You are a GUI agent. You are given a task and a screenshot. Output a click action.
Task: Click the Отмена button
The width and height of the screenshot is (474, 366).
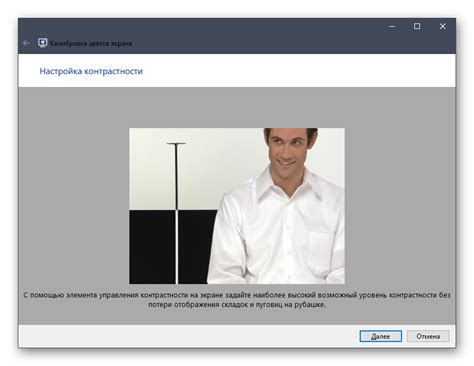click(428, 336)
